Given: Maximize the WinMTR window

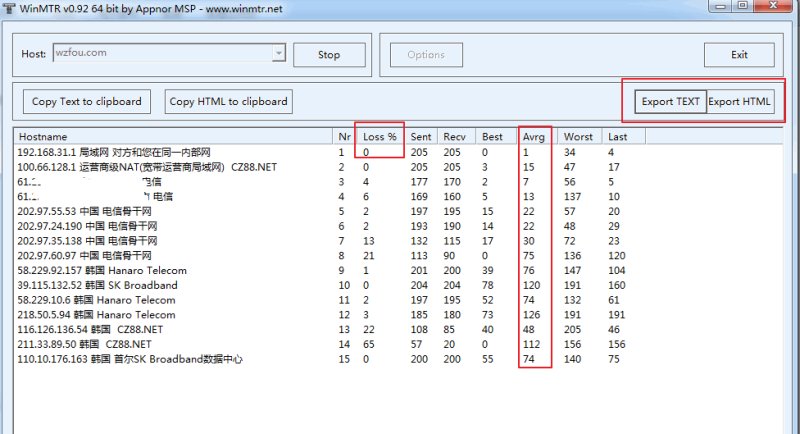Looking at the screenshot, I should [x=743, y=6].
